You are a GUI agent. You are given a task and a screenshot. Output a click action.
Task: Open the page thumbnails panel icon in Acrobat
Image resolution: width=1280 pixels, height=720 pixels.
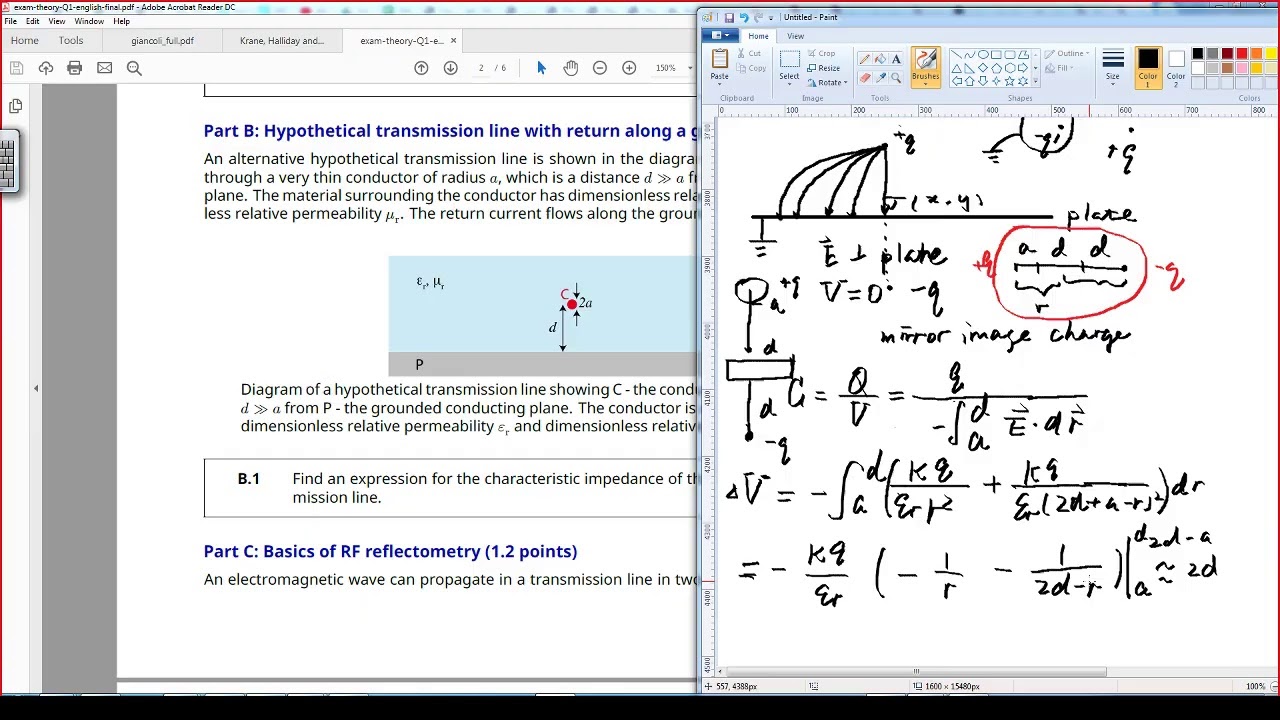(x=15, y=106)
